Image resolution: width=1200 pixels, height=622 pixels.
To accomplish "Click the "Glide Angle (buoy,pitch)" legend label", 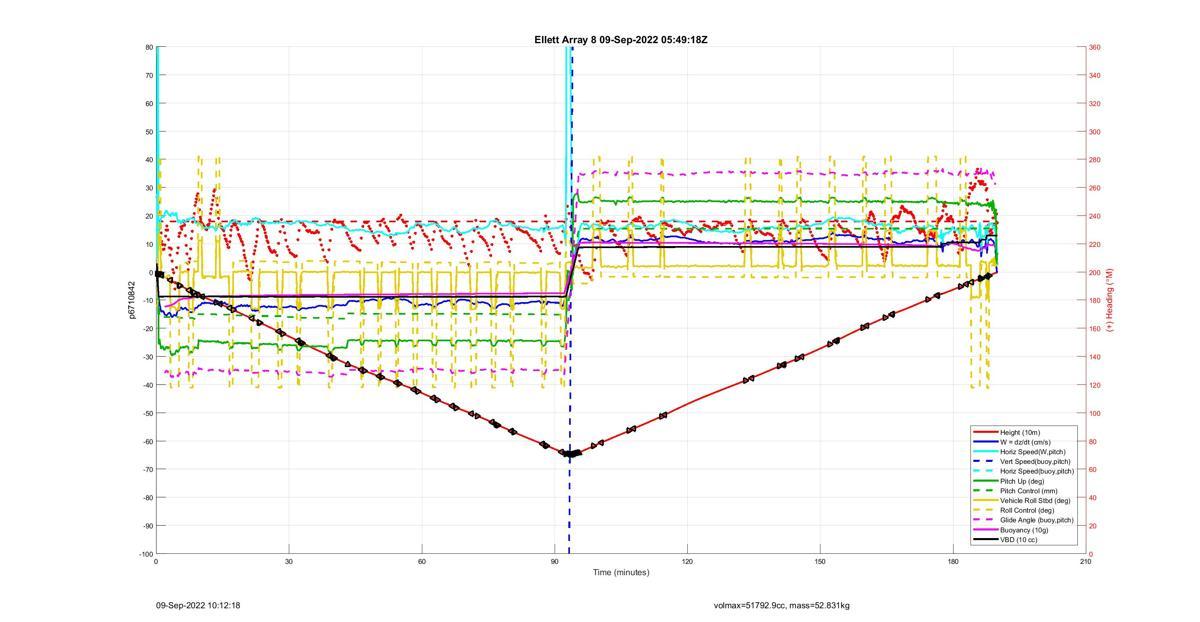I will pos(1037,520).
